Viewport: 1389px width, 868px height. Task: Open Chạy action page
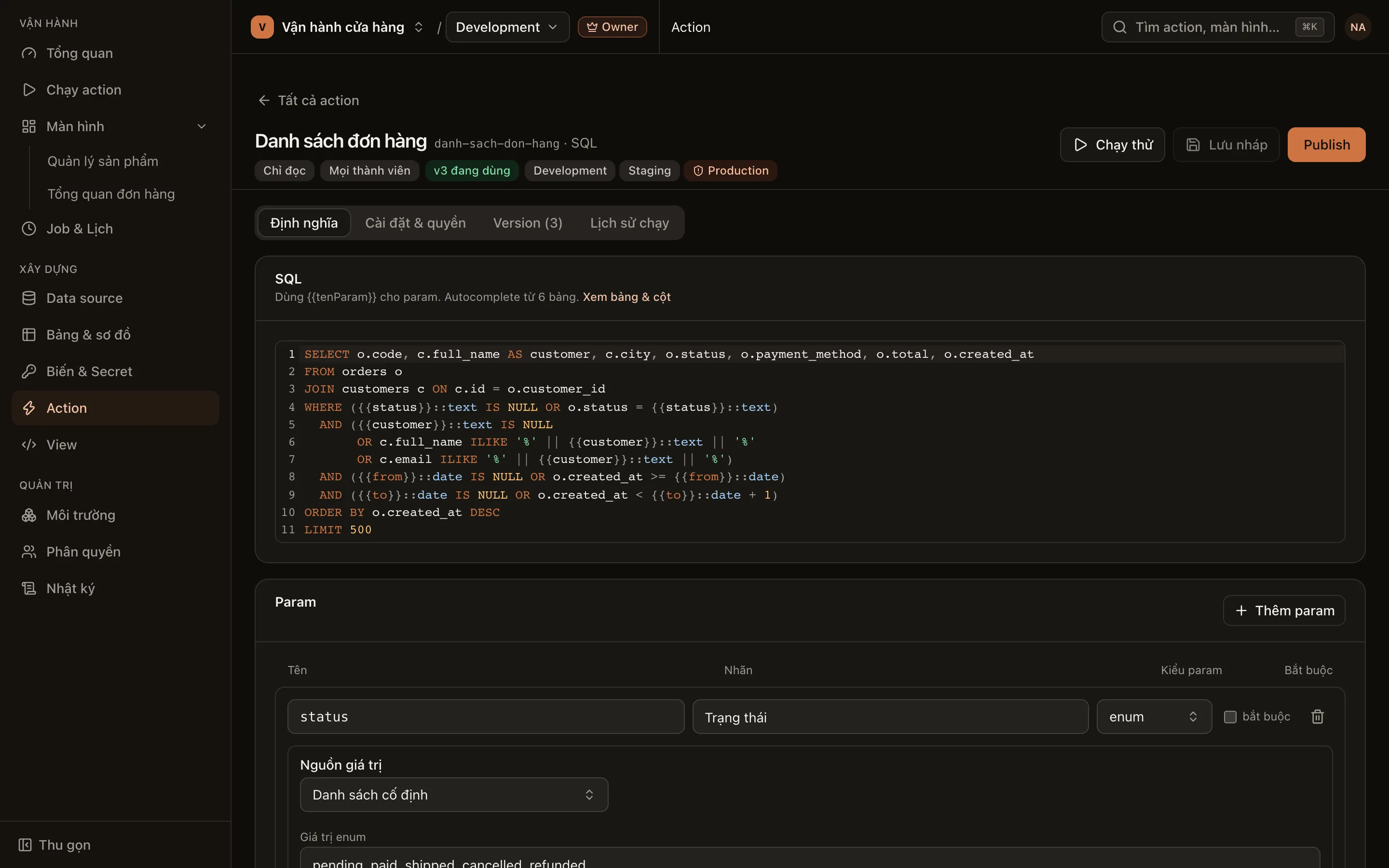click(x=115, y=90)
